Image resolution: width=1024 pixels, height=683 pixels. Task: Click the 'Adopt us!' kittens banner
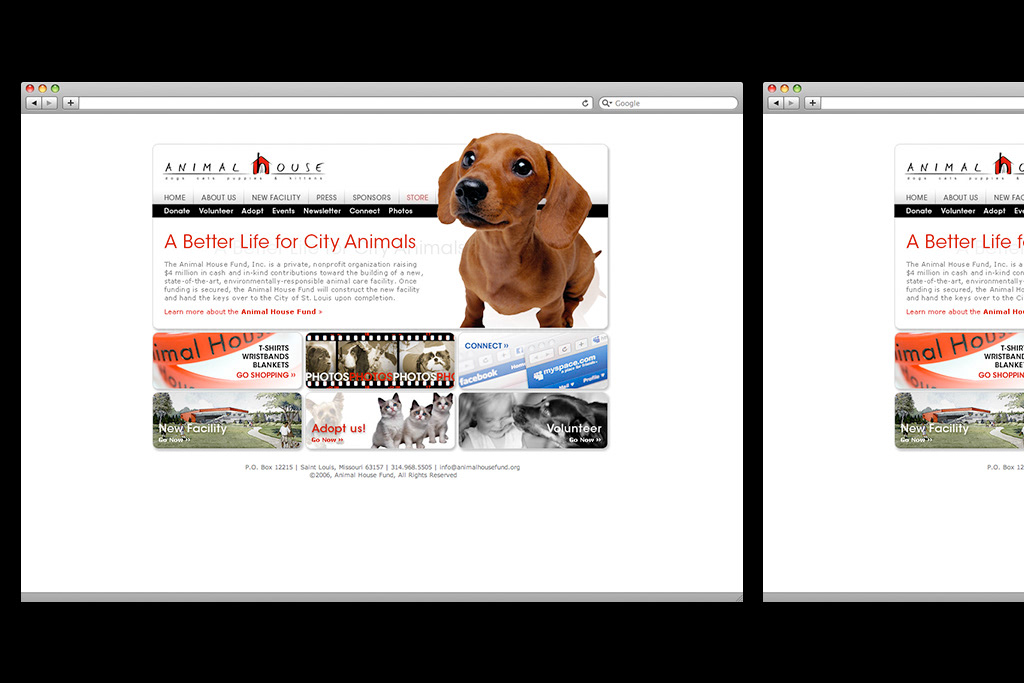coord(380,421)
